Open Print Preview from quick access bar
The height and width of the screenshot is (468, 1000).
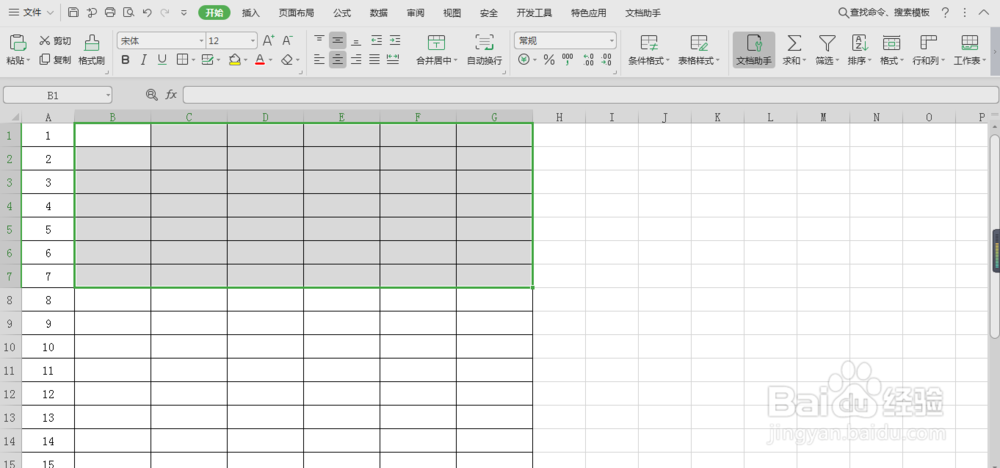(129, 12)
